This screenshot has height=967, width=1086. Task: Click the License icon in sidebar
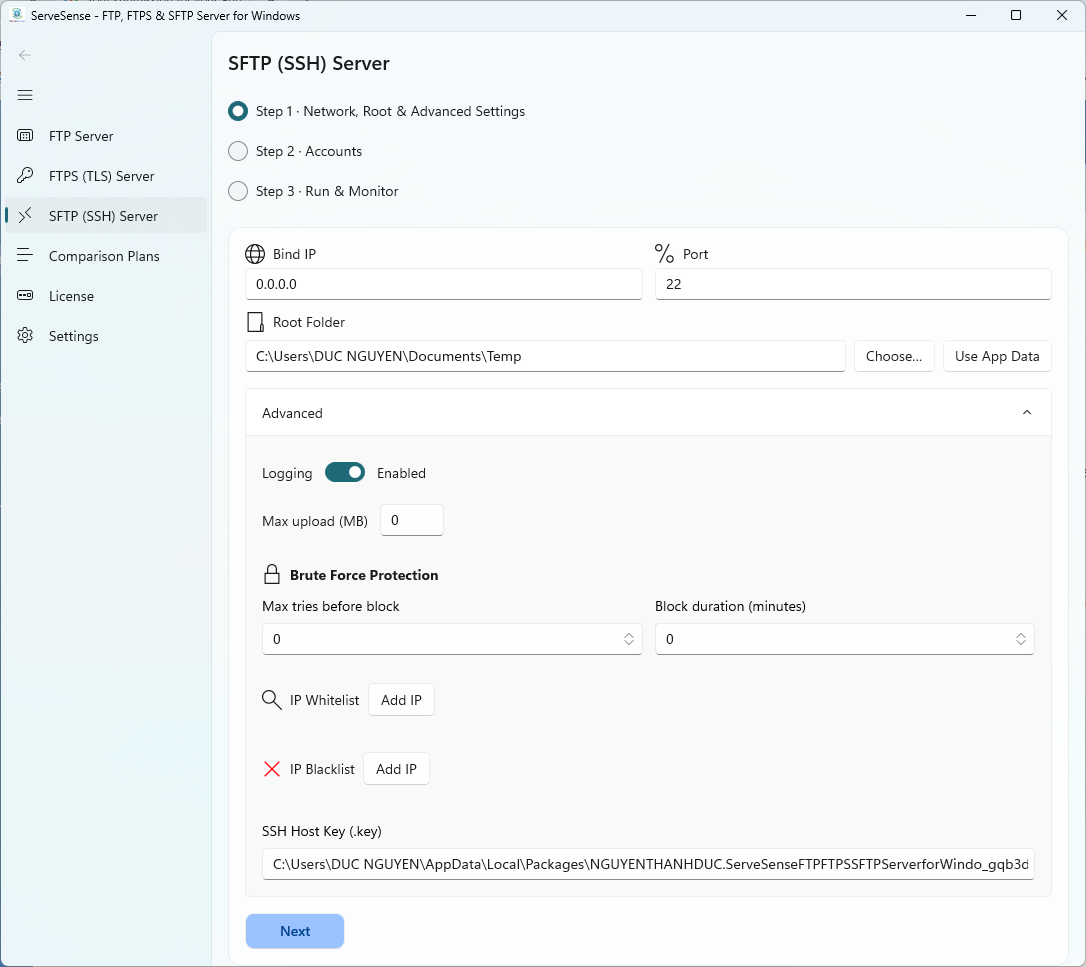25,296
